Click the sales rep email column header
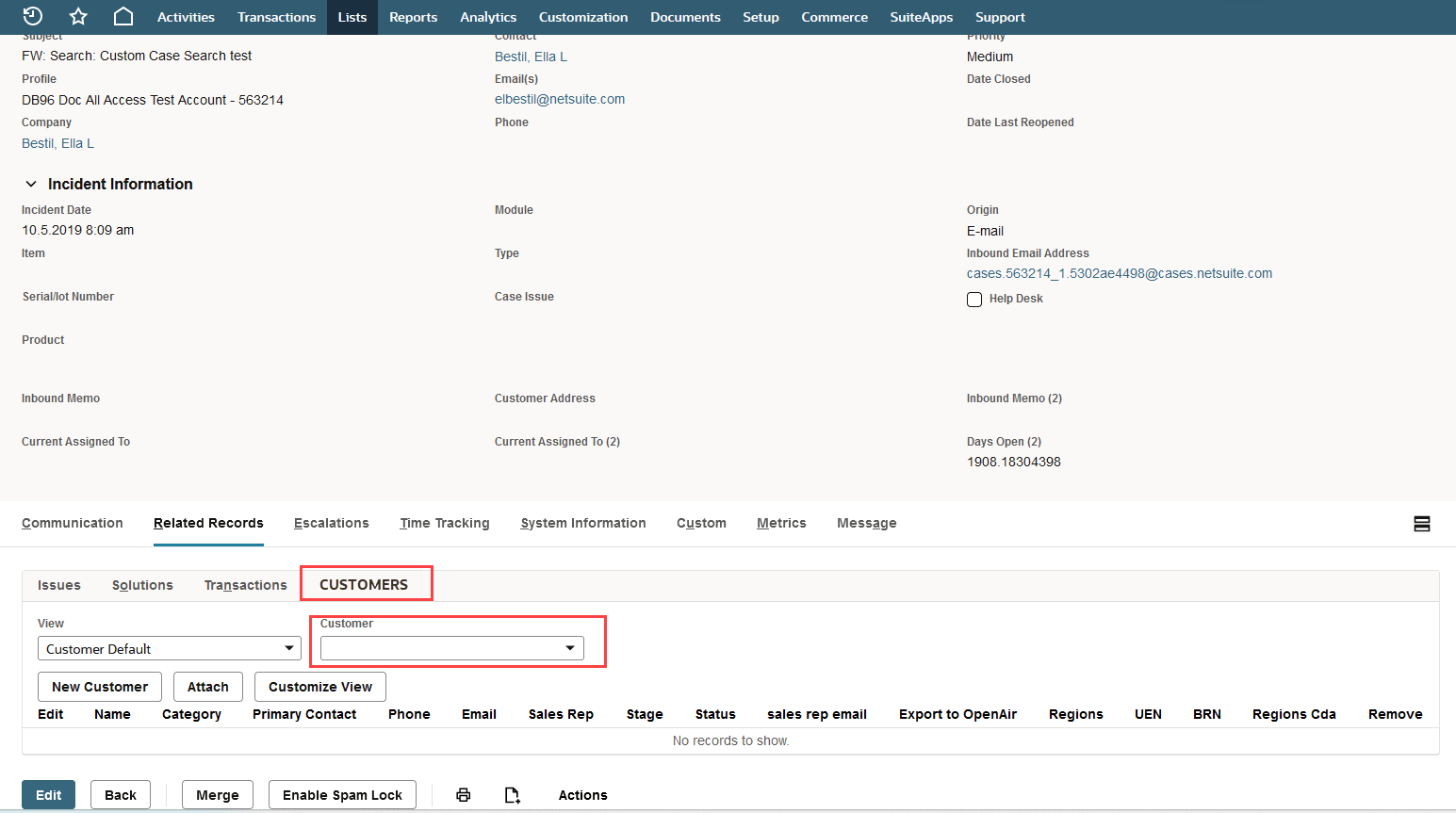Image resolution: width=1456 pixels, height=813 pixels. tap(817, 714)
